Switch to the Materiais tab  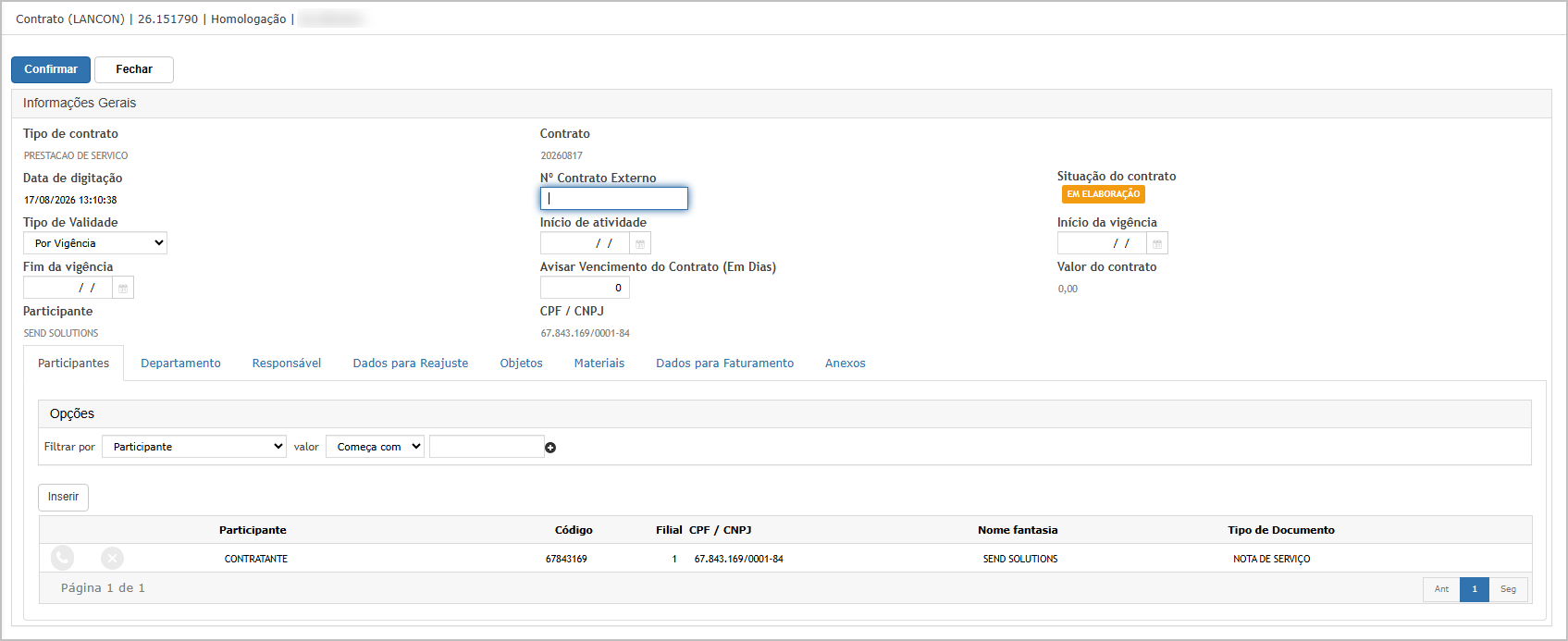coord(599,364)
